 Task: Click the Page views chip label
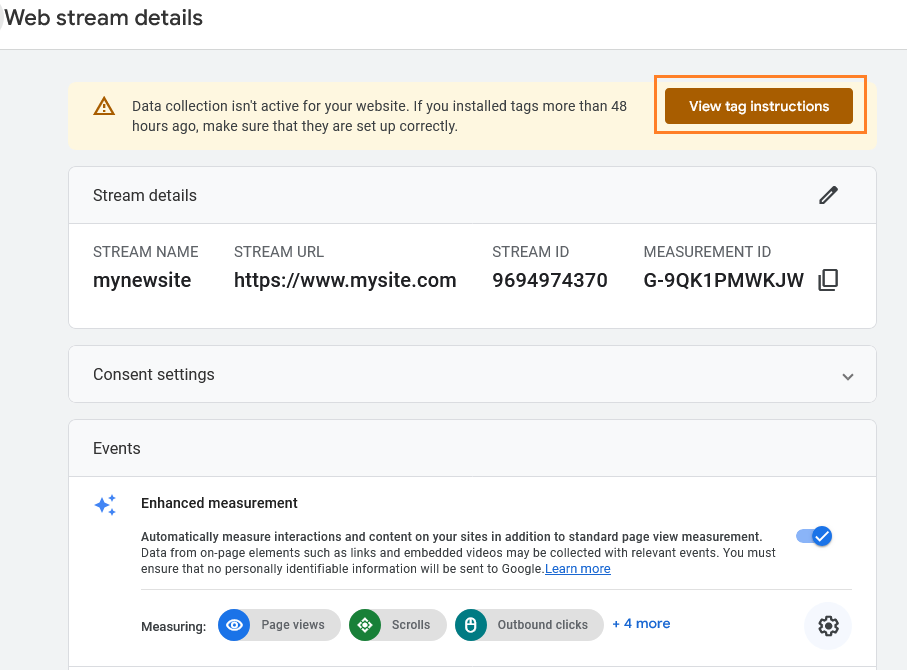click(x=293, y=625)
